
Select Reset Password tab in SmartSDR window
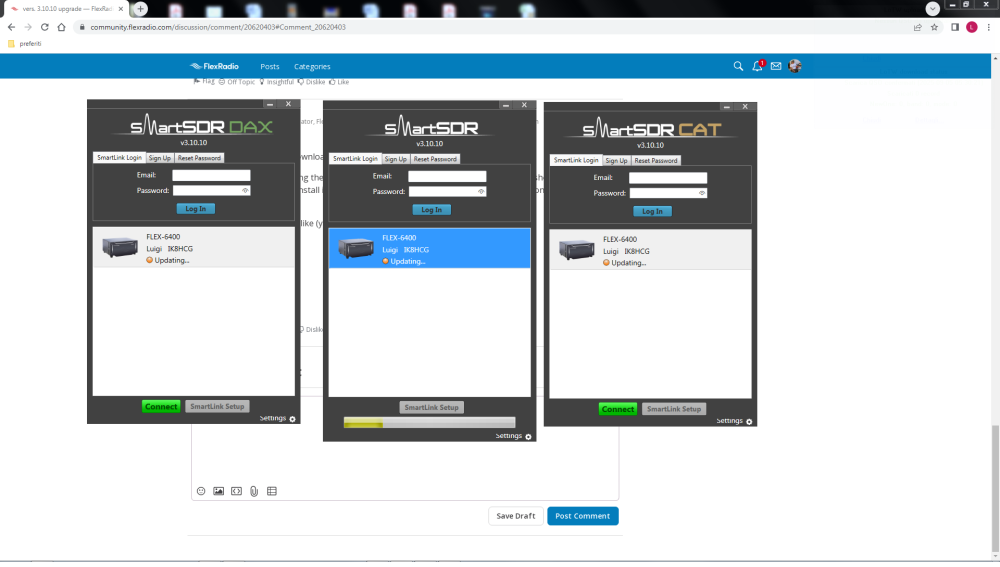point(435,159)
